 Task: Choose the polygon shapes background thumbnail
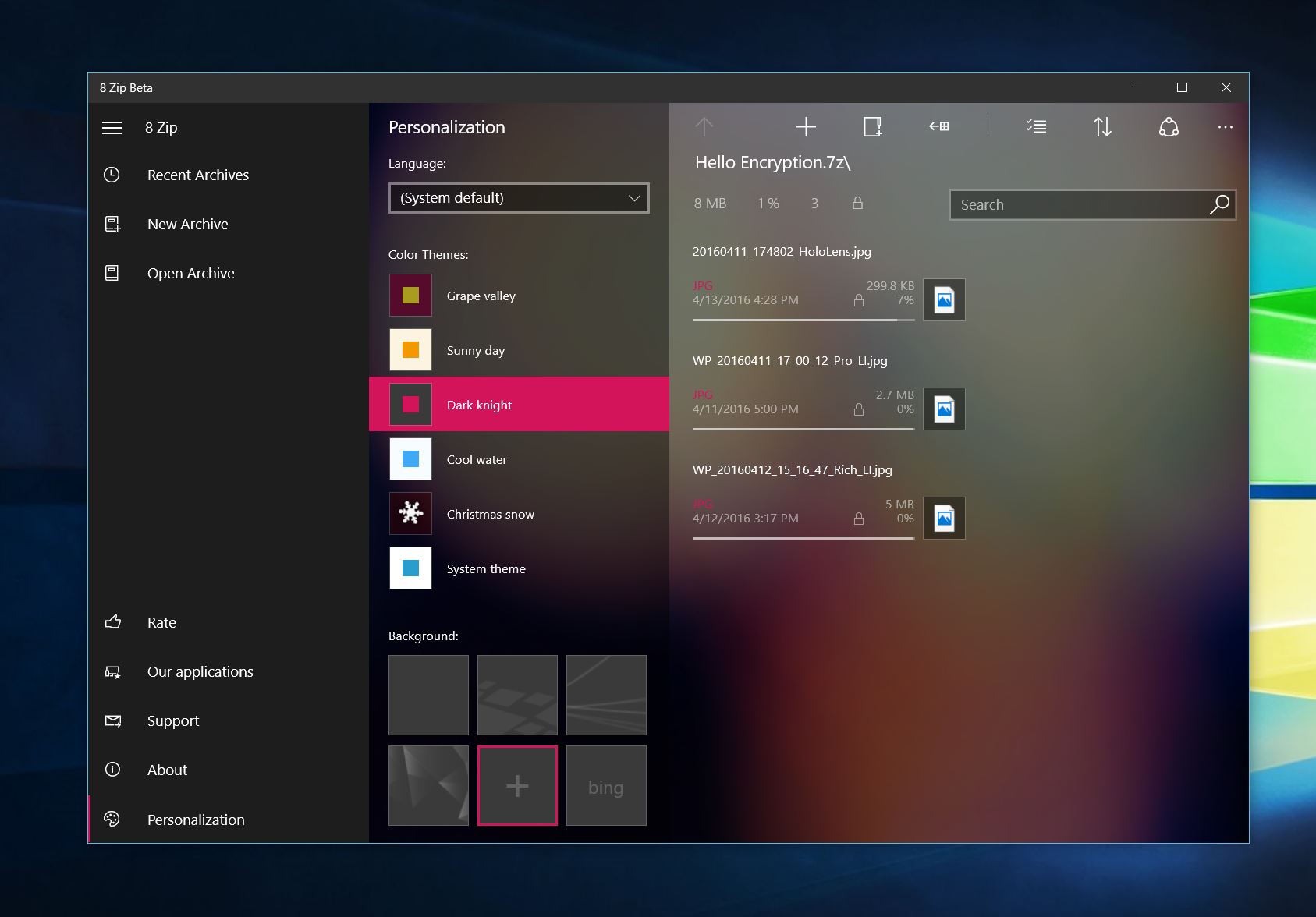click(x=428, y=785)
